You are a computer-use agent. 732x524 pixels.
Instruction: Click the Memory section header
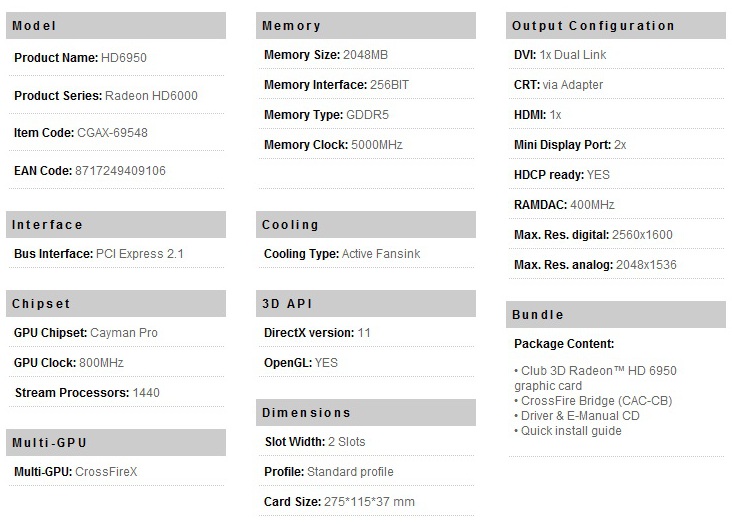[x=366, y=26]
